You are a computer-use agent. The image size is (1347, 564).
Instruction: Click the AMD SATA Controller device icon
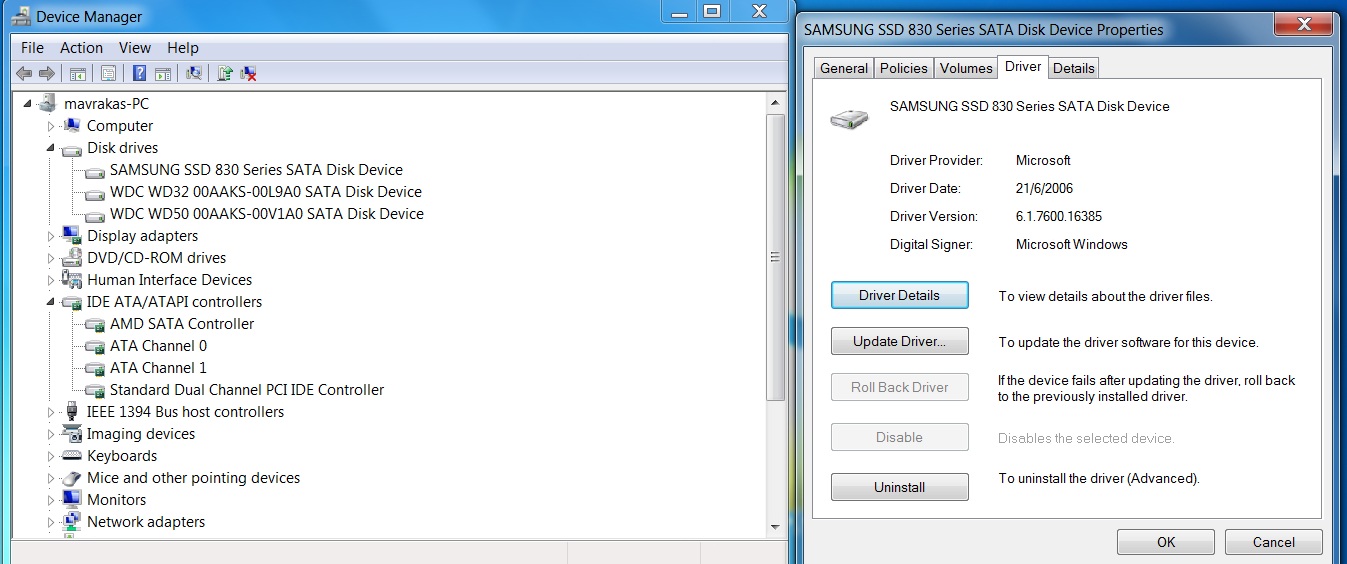pos(95,323)
